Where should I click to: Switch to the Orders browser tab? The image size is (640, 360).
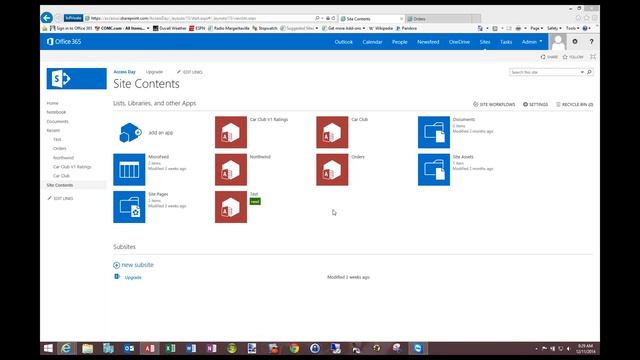(x=443, y=18)
